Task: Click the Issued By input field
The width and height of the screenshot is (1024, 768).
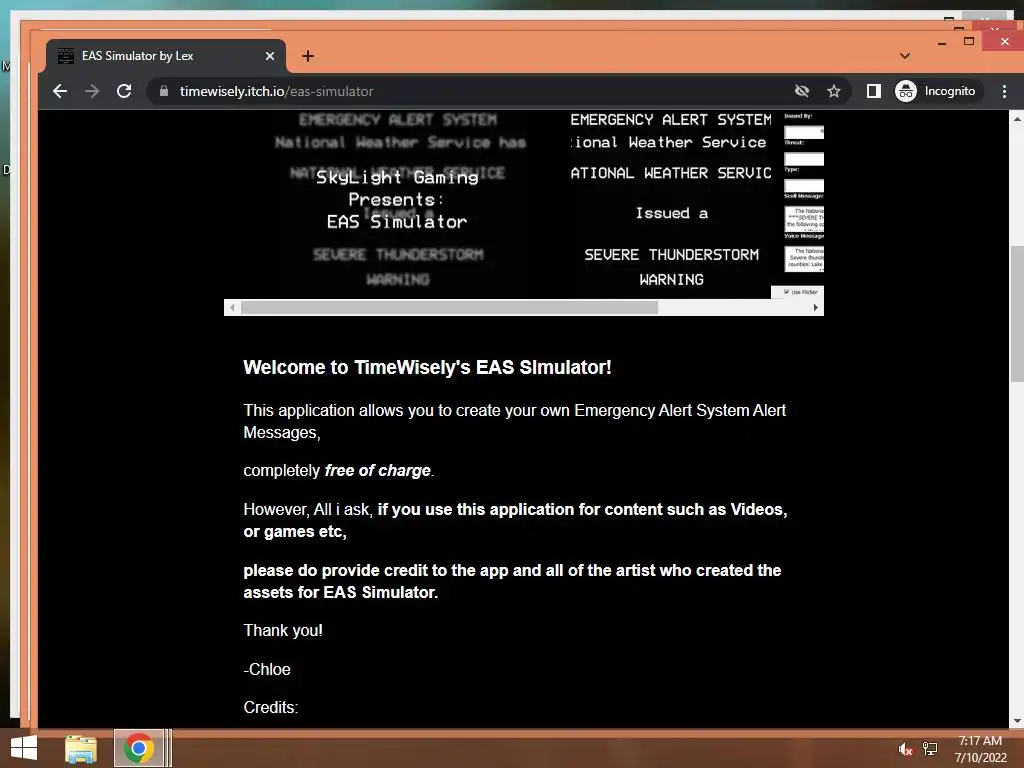Action: pyautogui.click(x=803, y=132)
